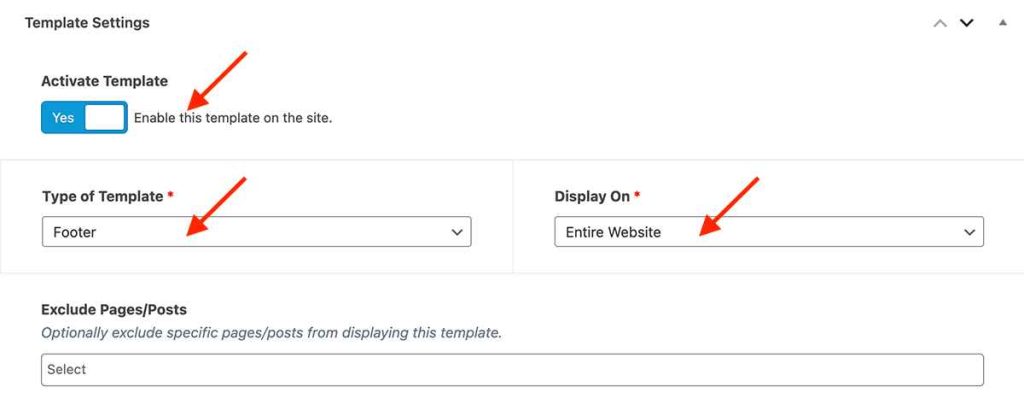Open the Type of Template dropdown
This screenshot has width=1024, height=416.
click(256, 232)
